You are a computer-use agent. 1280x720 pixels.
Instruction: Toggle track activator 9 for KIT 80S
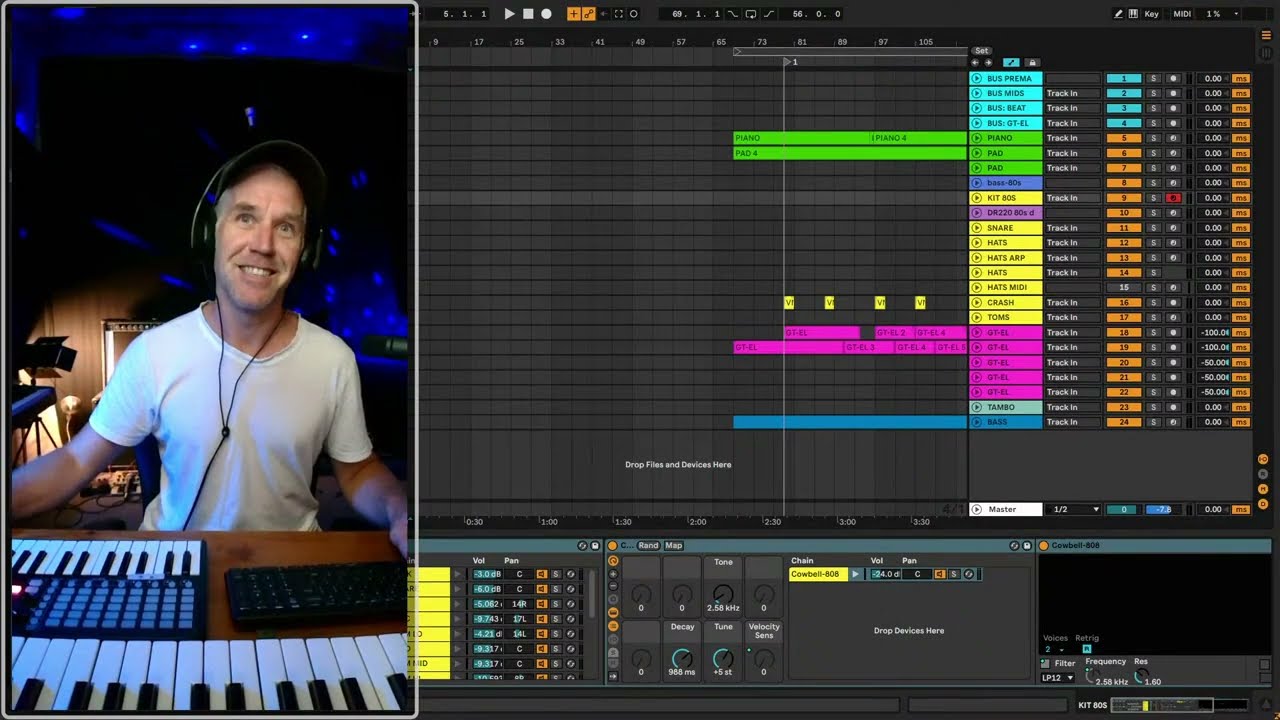pyautogui.click(x=1124, y=198)
